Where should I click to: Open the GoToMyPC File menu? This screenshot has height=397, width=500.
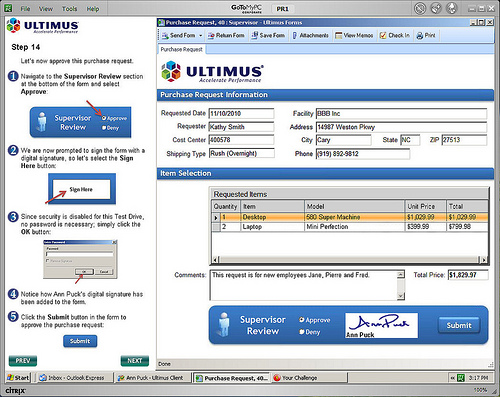pyautogui.click(x=25, y=9)
